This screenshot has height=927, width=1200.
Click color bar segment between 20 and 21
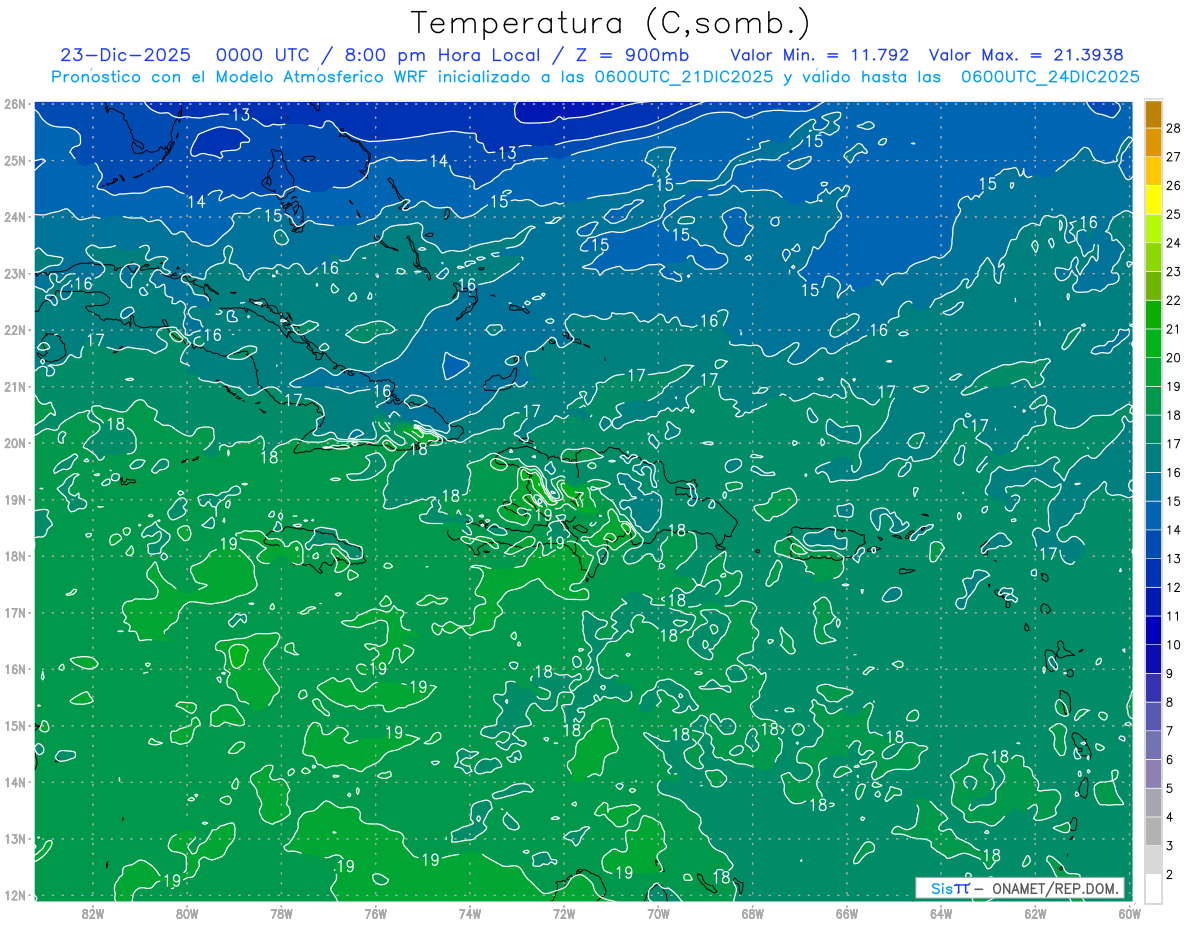[x=1154, y=343]
